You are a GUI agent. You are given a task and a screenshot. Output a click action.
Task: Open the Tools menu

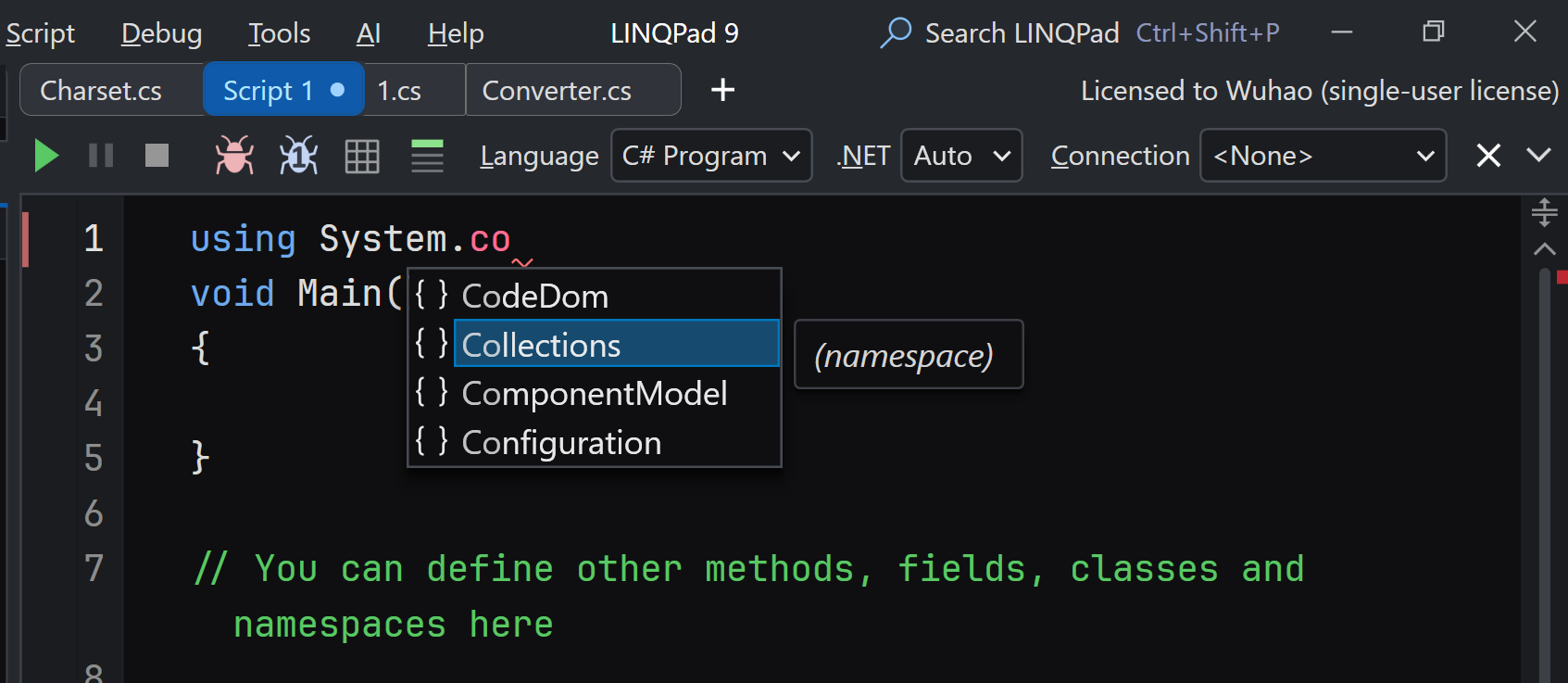(279, 34)
